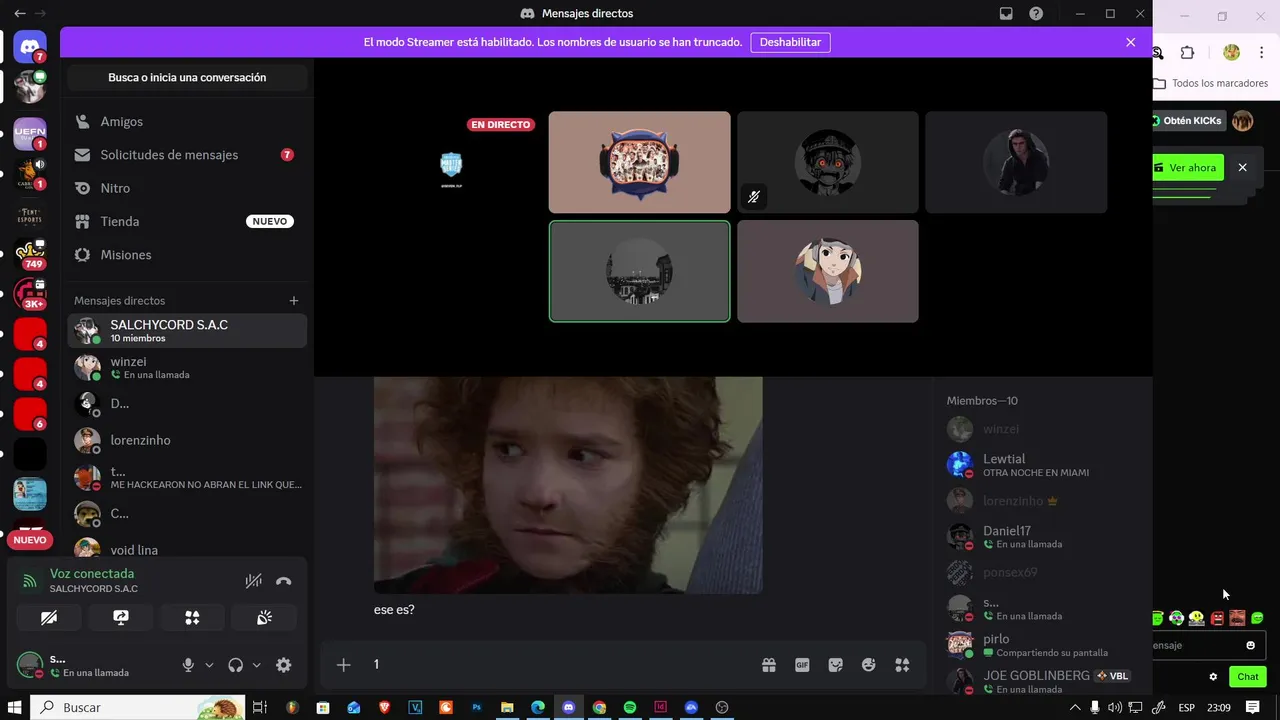The height and width of the screenshot is (720, 1280).
Task: Open Photoshop from the taskbar
Action: pyautogui.click(x=477, y=707)
